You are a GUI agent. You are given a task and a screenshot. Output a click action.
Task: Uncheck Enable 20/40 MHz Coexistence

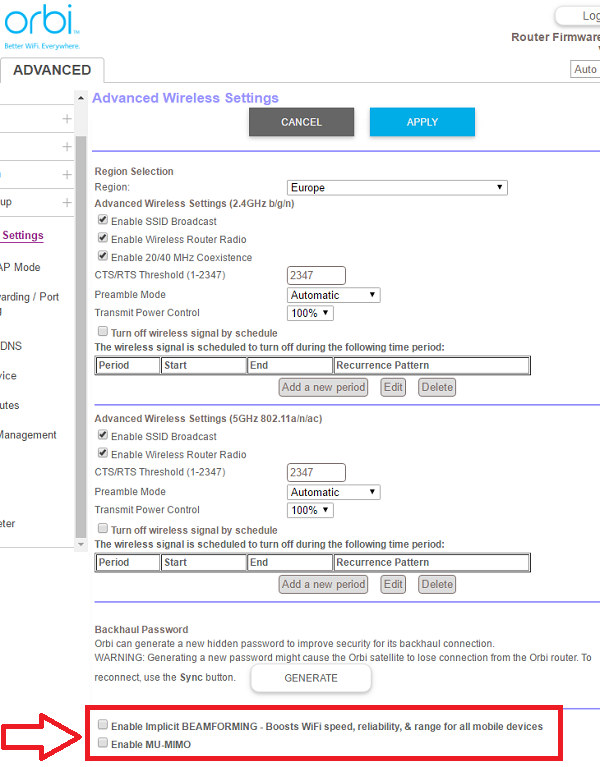click(103, 256)
